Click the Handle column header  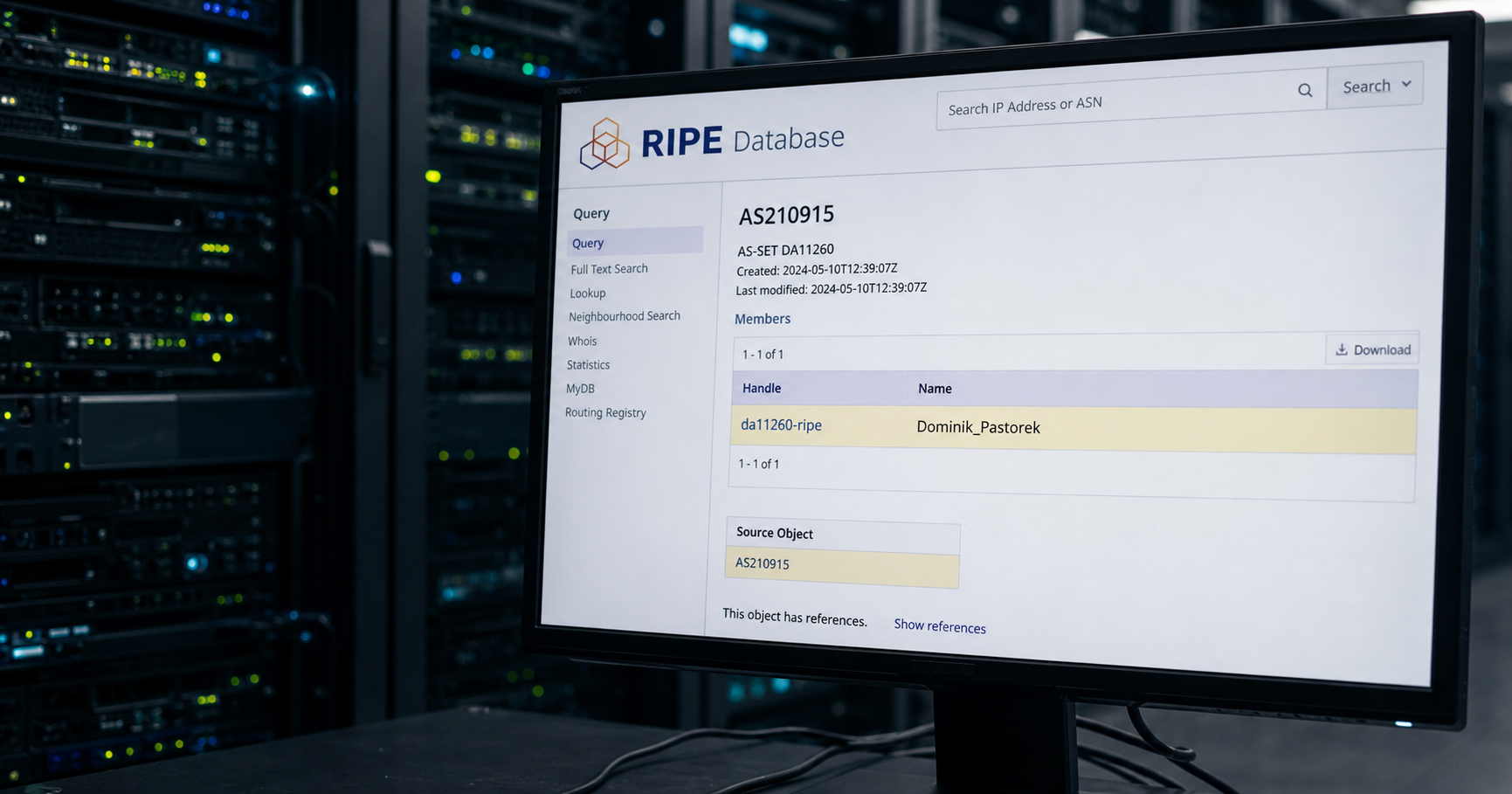[762, 388]
